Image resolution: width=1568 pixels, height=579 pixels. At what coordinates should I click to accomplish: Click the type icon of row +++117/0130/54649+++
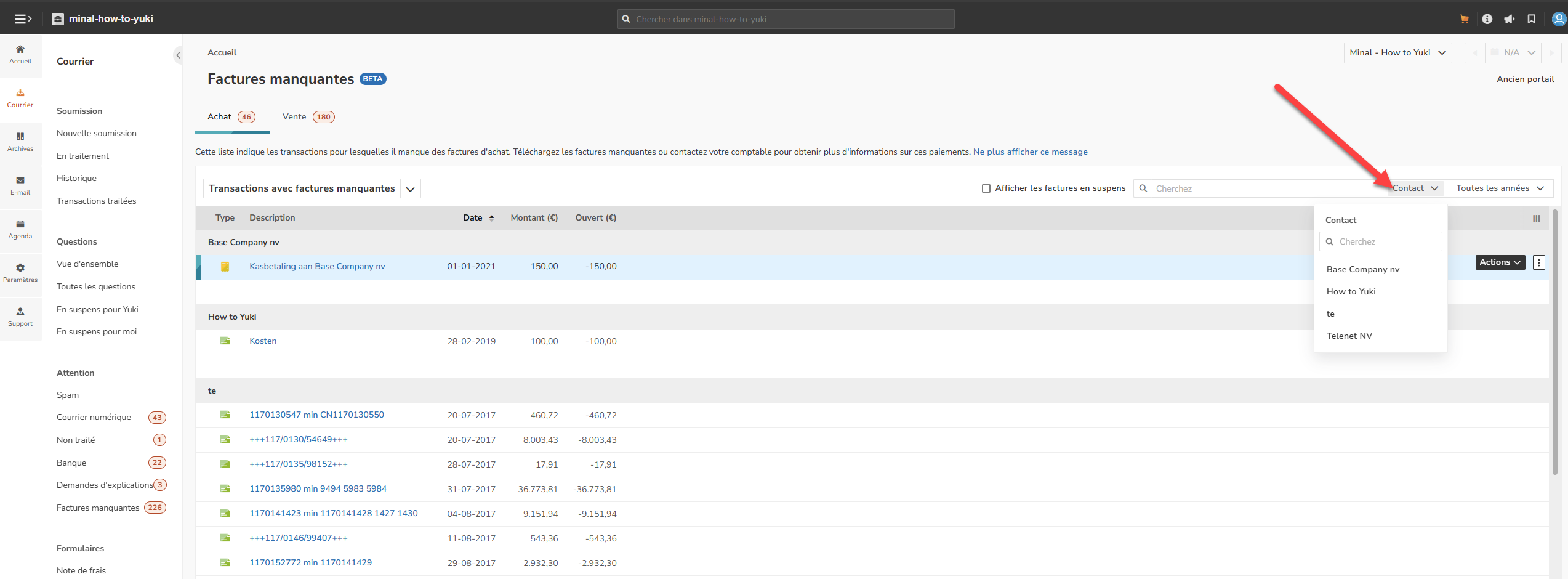[225, 439]
